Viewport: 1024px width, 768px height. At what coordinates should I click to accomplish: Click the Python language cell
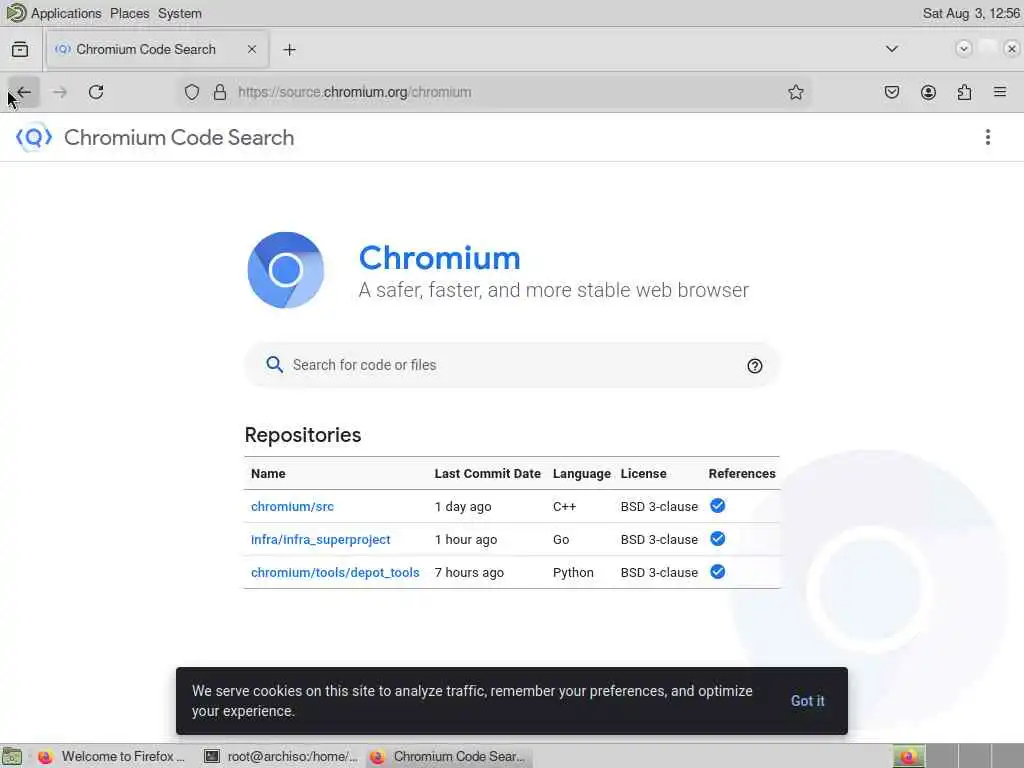(573, 572)
